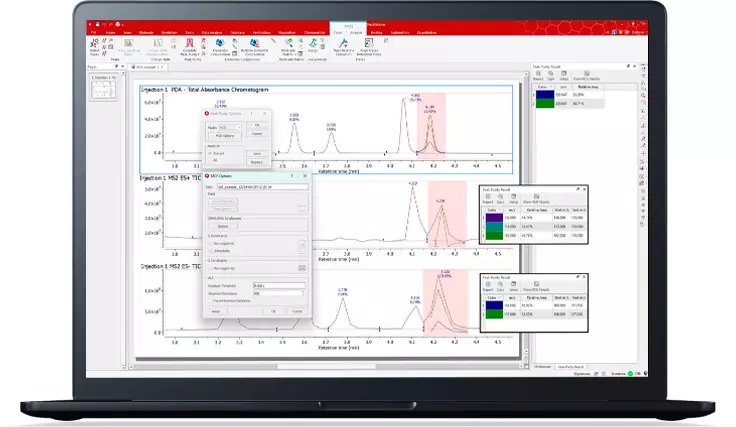
Task: Click Report icon in middle Peak Purity Result window
Action: point(488,199)
